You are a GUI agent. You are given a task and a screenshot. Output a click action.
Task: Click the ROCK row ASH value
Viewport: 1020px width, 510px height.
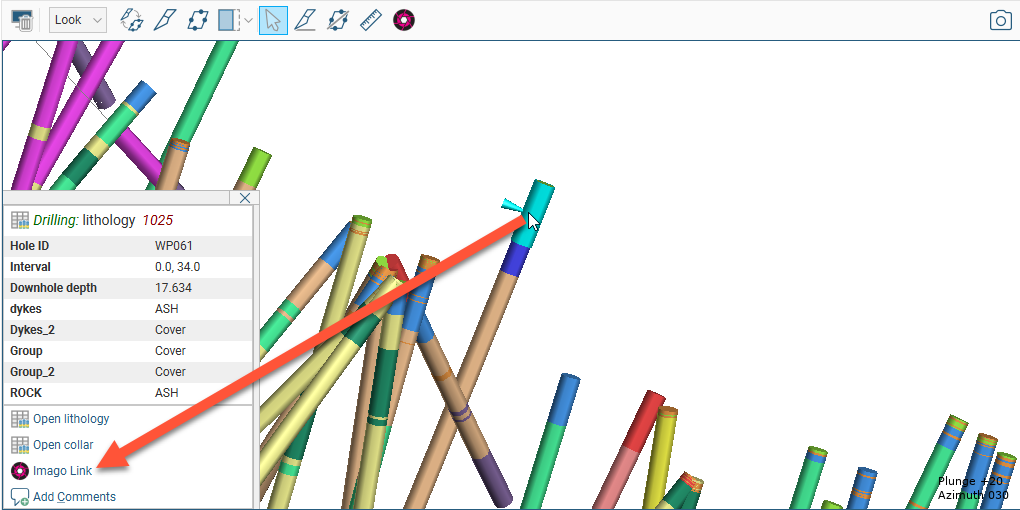(x=167, y=393)
